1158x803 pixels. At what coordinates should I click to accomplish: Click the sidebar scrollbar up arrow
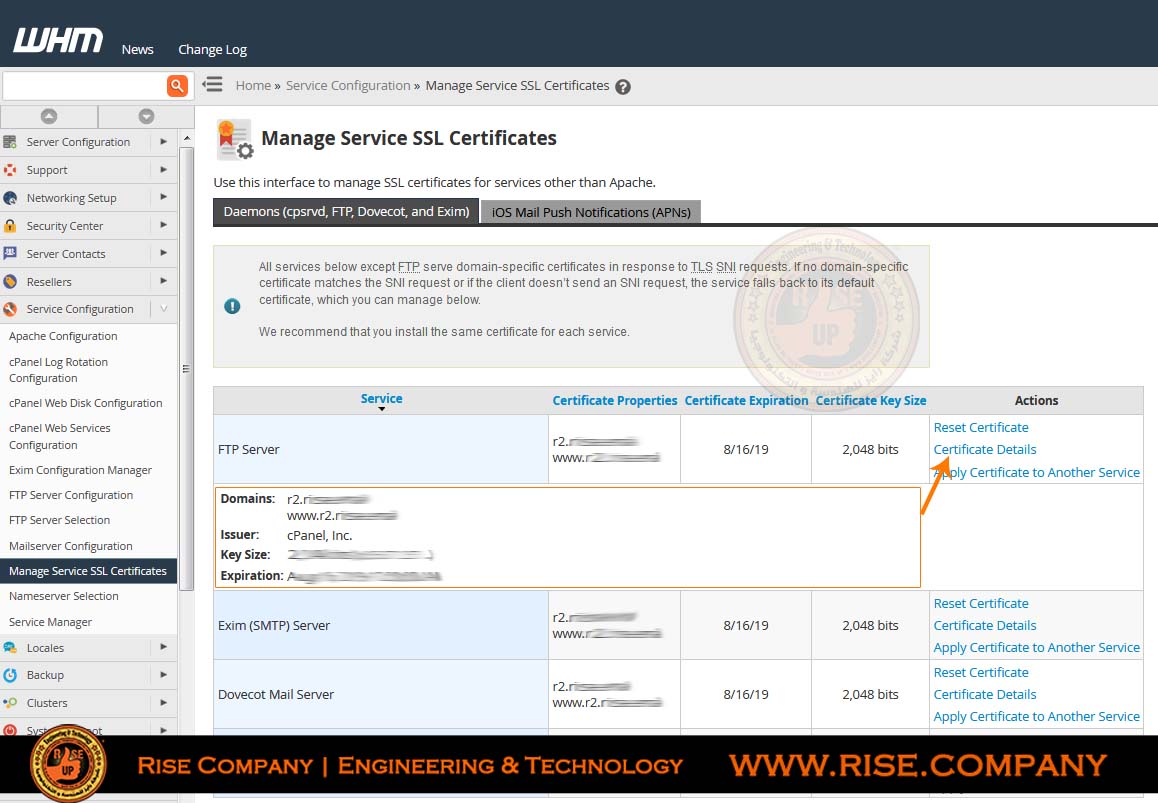click(x=187, y=138)
